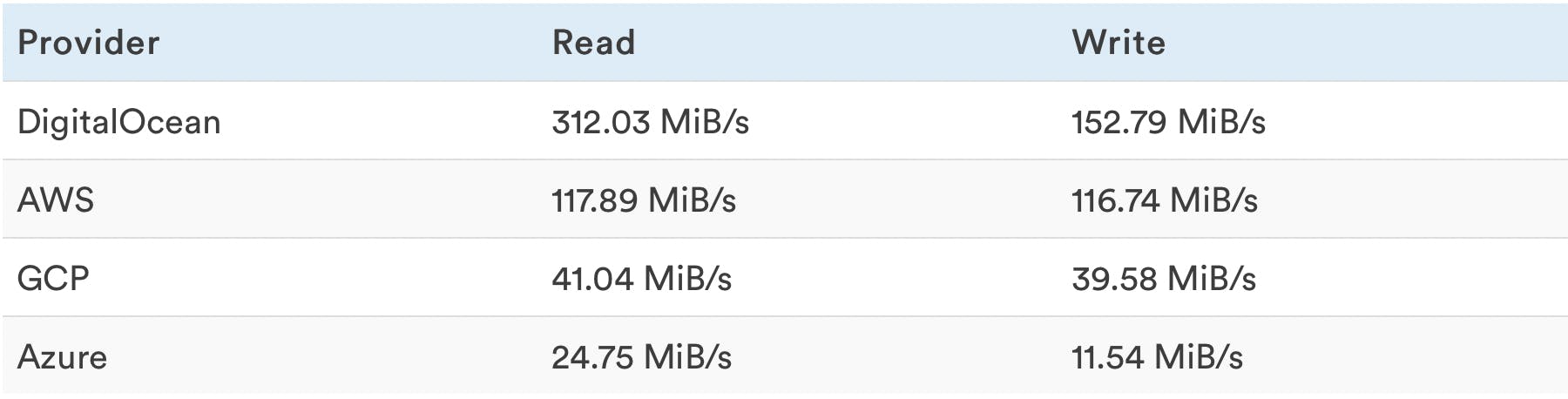This screenshot has width=1568, height=399.
Task: Select the GCP provider name cell
Action: click(x=53, y=279)
